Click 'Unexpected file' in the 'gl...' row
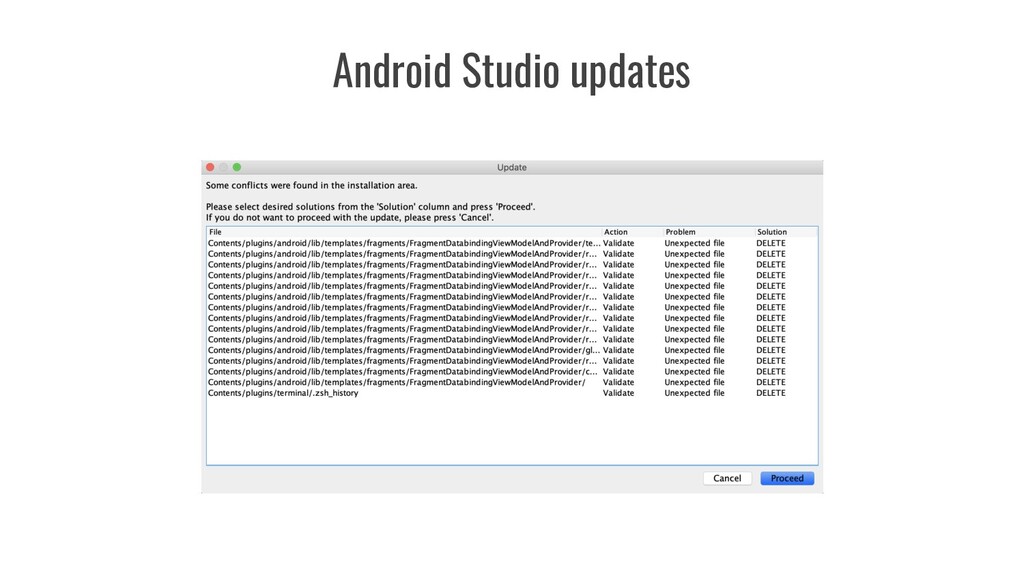 tap(694, 350)
